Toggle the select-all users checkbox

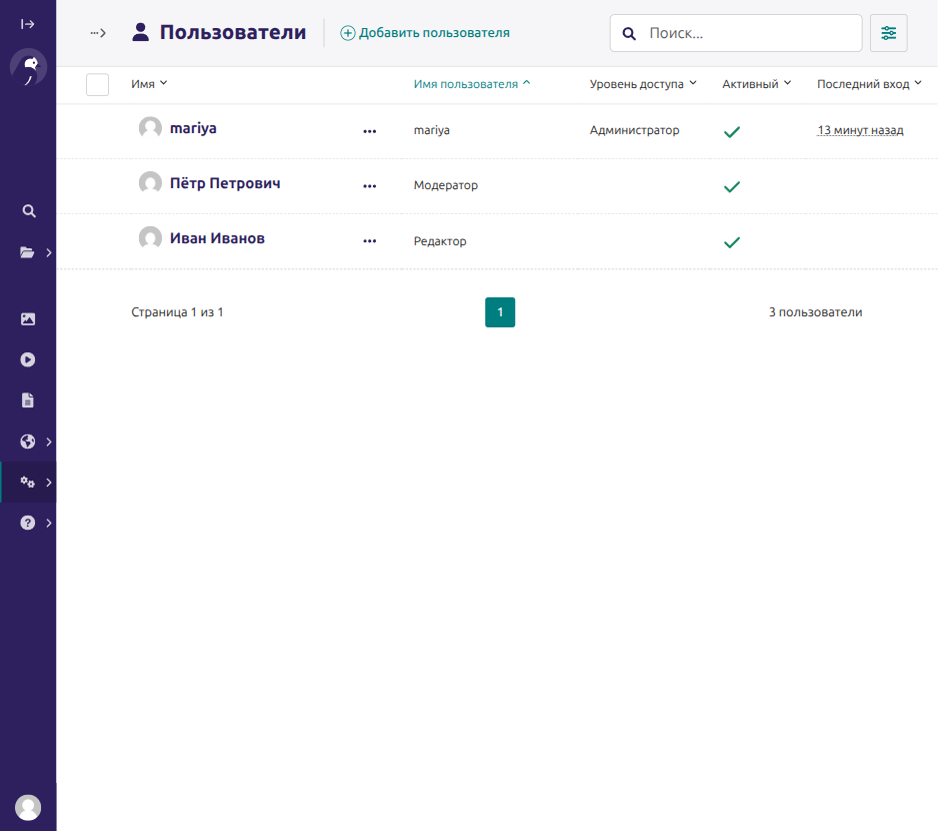98,84
